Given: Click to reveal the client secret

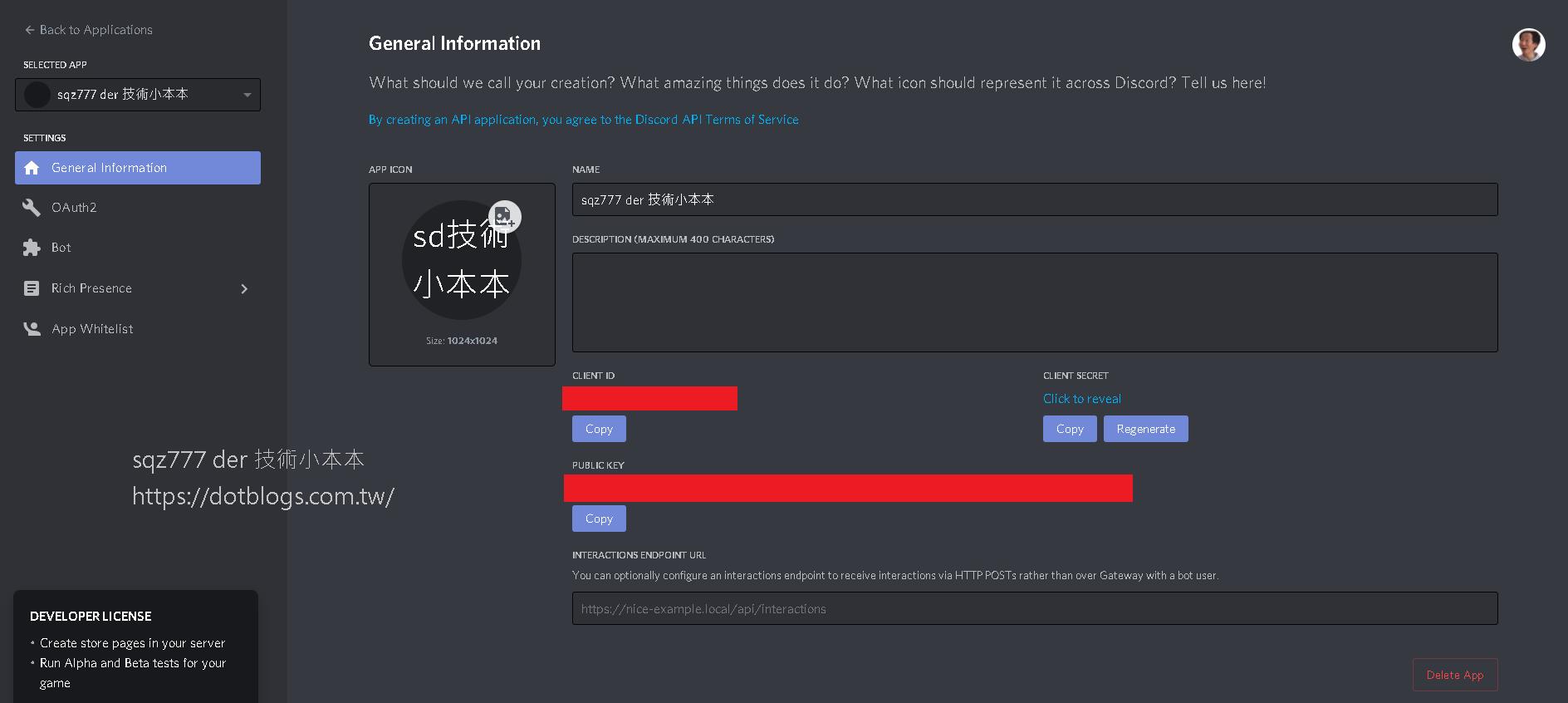Looking at the screenshot, I should pyautogui.click(x=1082, y=399).
